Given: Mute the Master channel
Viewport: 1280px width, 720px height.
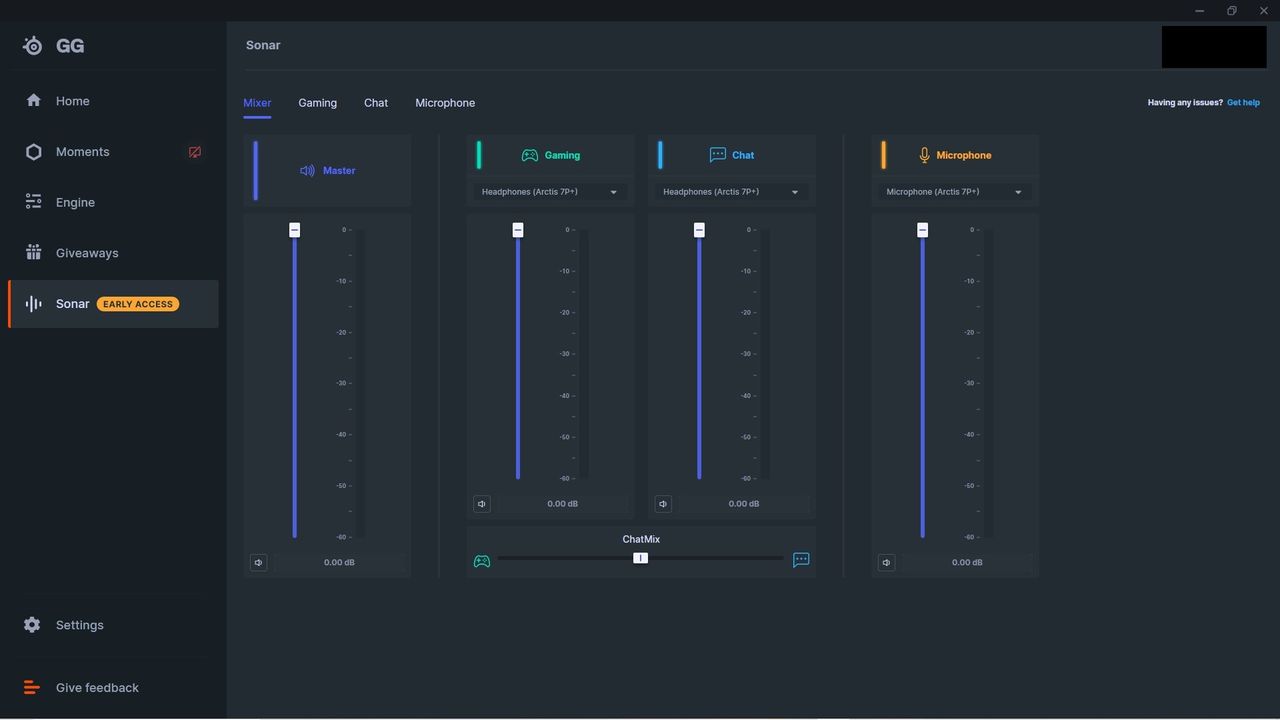Looking at the screenshot, I should [x=258, y=563].
